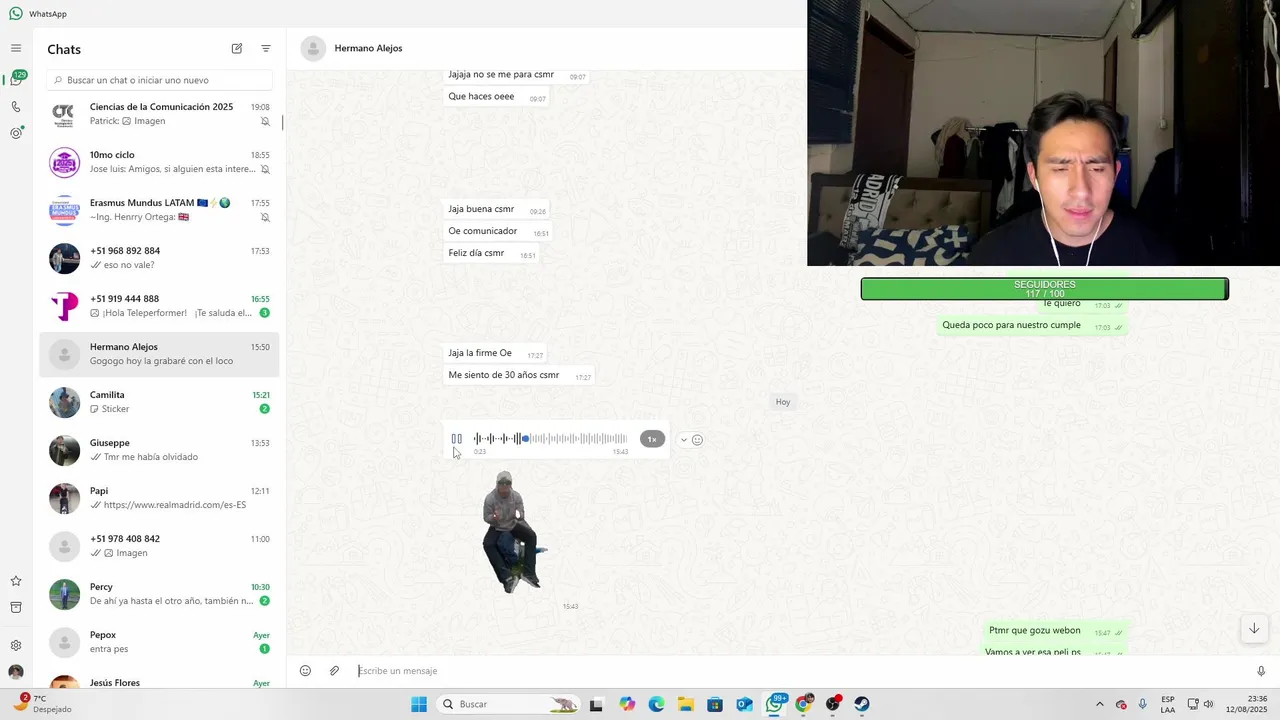Pause the voice message playback
The height and width of the screenshot is (720, 1280).
(x=457, y=439)
